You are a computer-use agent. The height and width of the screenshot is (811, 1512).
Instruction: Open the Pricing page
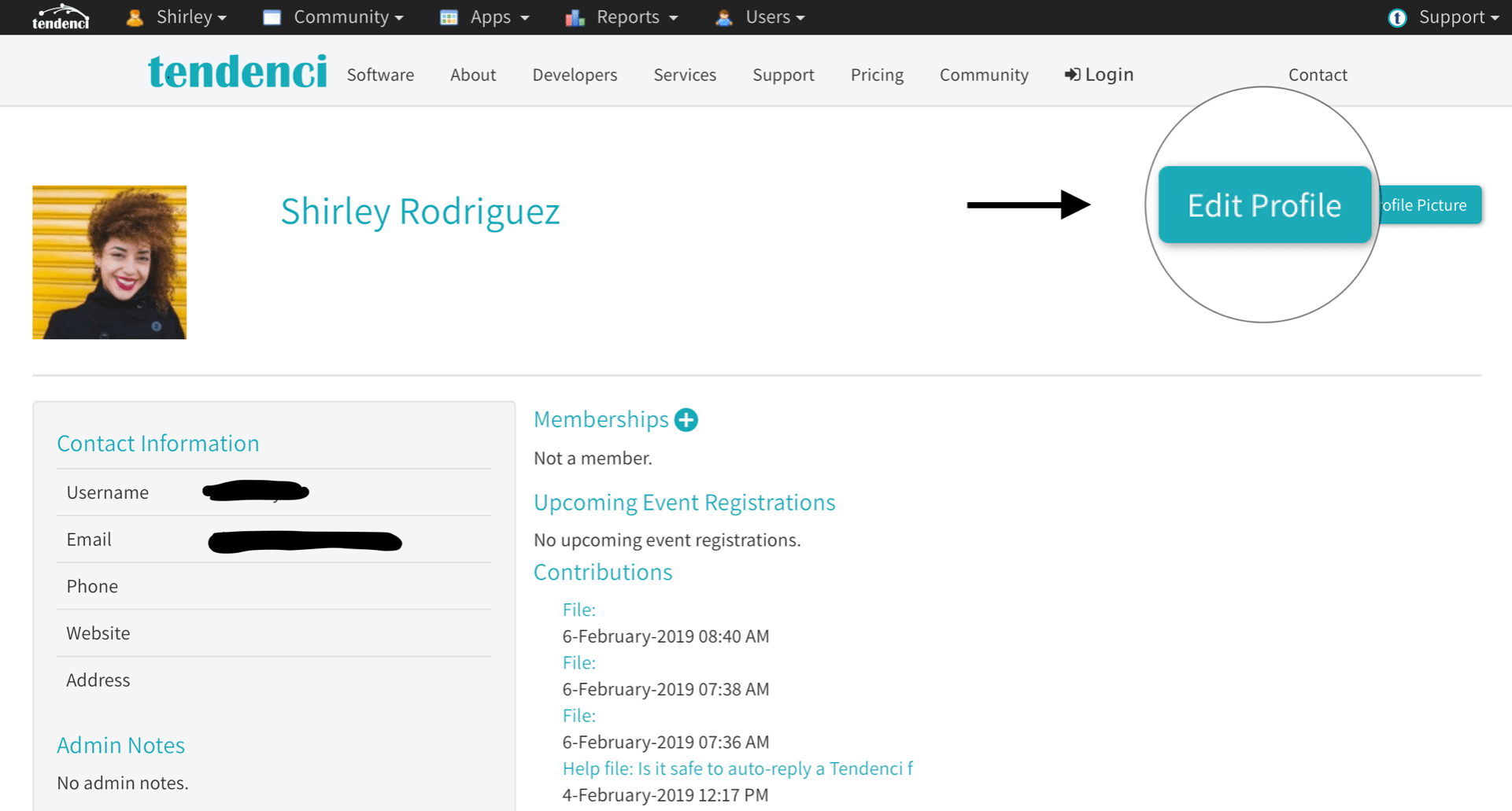pyautogui.click(x=877, y=75)
